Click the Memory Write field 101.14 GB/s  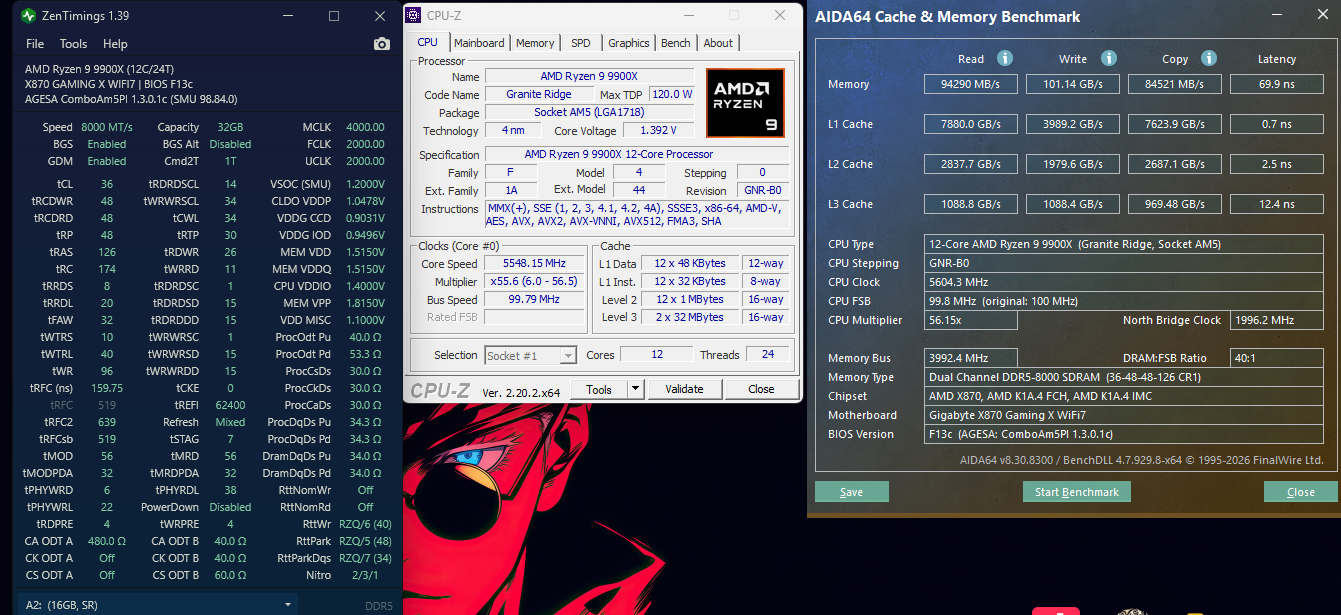coord(1072,84)
